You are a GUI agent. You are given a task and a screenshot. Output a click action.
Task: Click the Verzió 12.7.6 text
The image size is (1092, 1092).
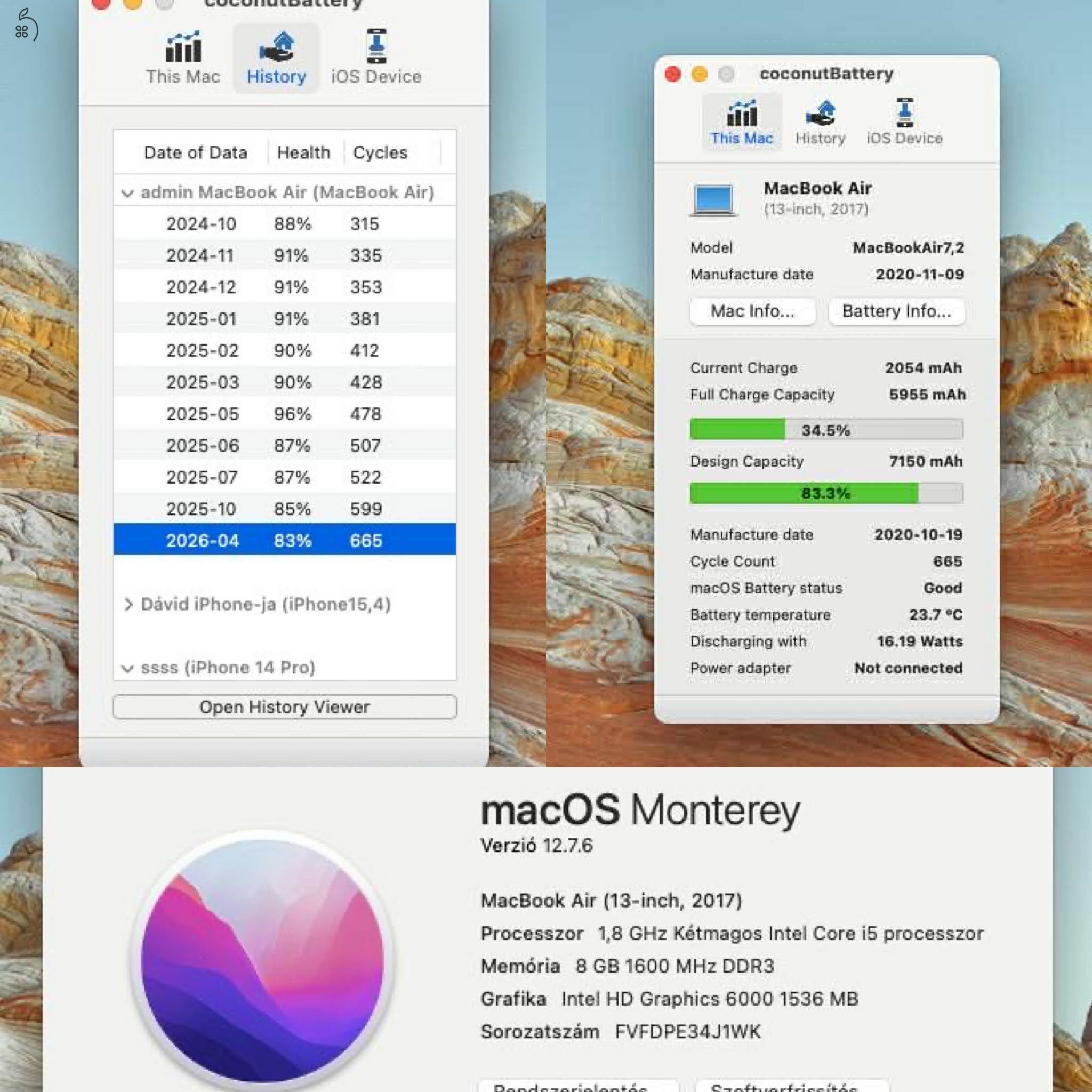pyautogui.click(x=536, y=846)
